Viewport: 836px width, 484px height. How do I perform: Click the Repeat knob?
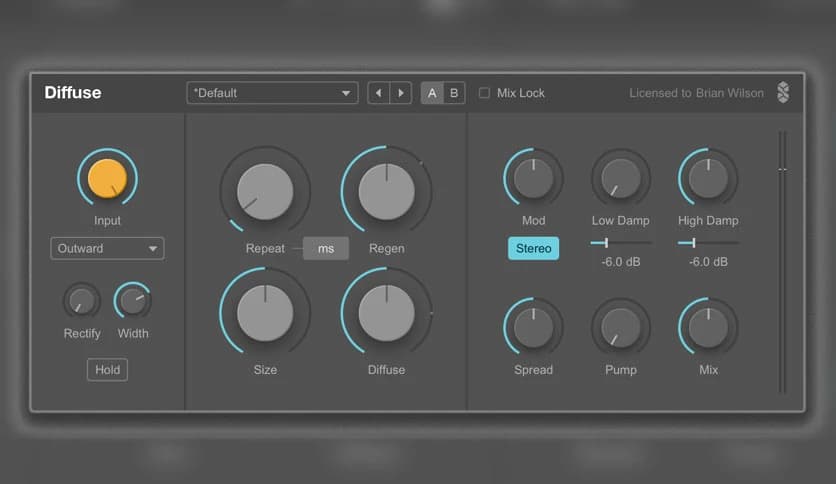tap(265, 191)
